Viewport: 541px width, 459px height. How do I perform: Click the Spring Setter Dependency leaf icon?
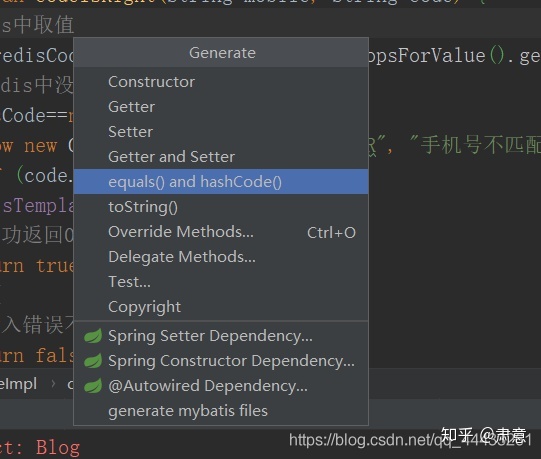93,336
